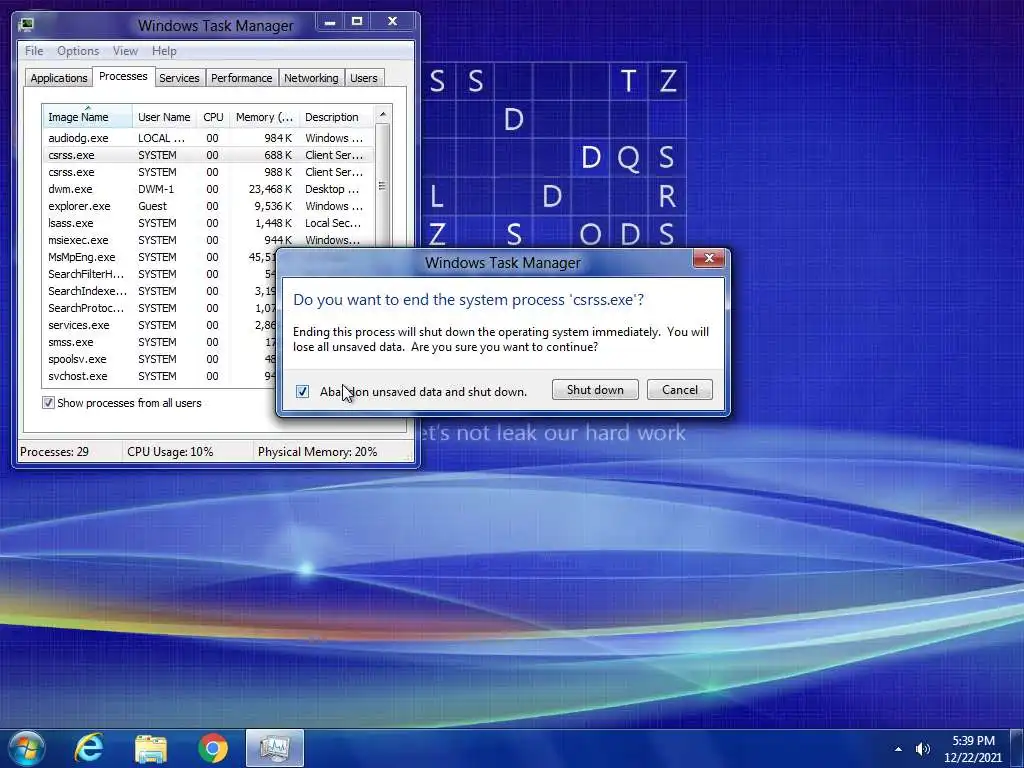
Task: Open Windows Explorer folder icon in taskbar
Action: coord(151,749)
